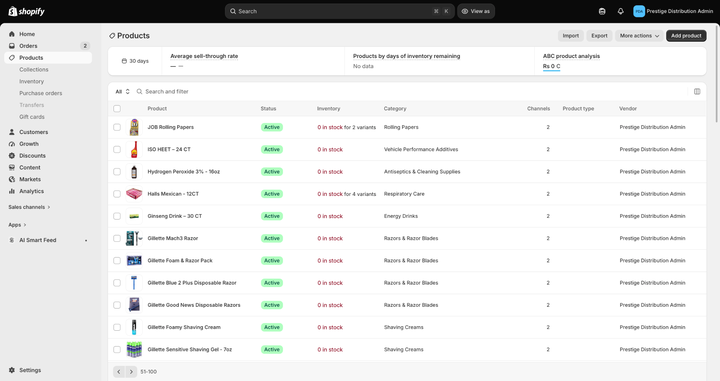Check the Gillette Mach3 Razor row

click(x=117, y=238)
